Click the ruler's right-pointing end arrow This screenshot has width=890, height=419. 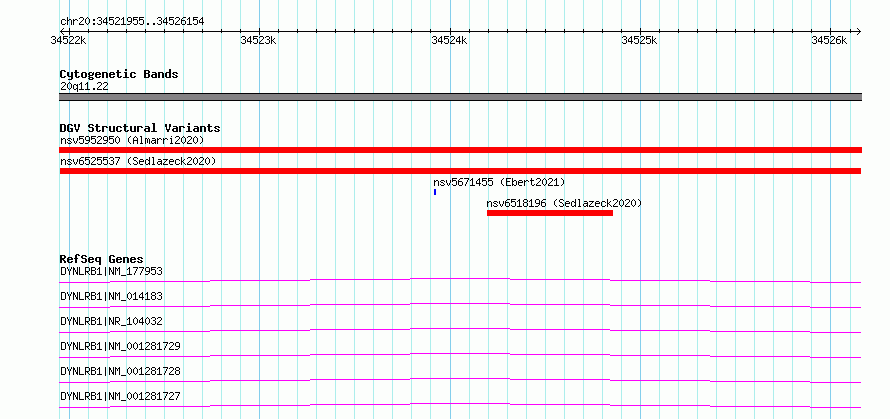(858, 31)
